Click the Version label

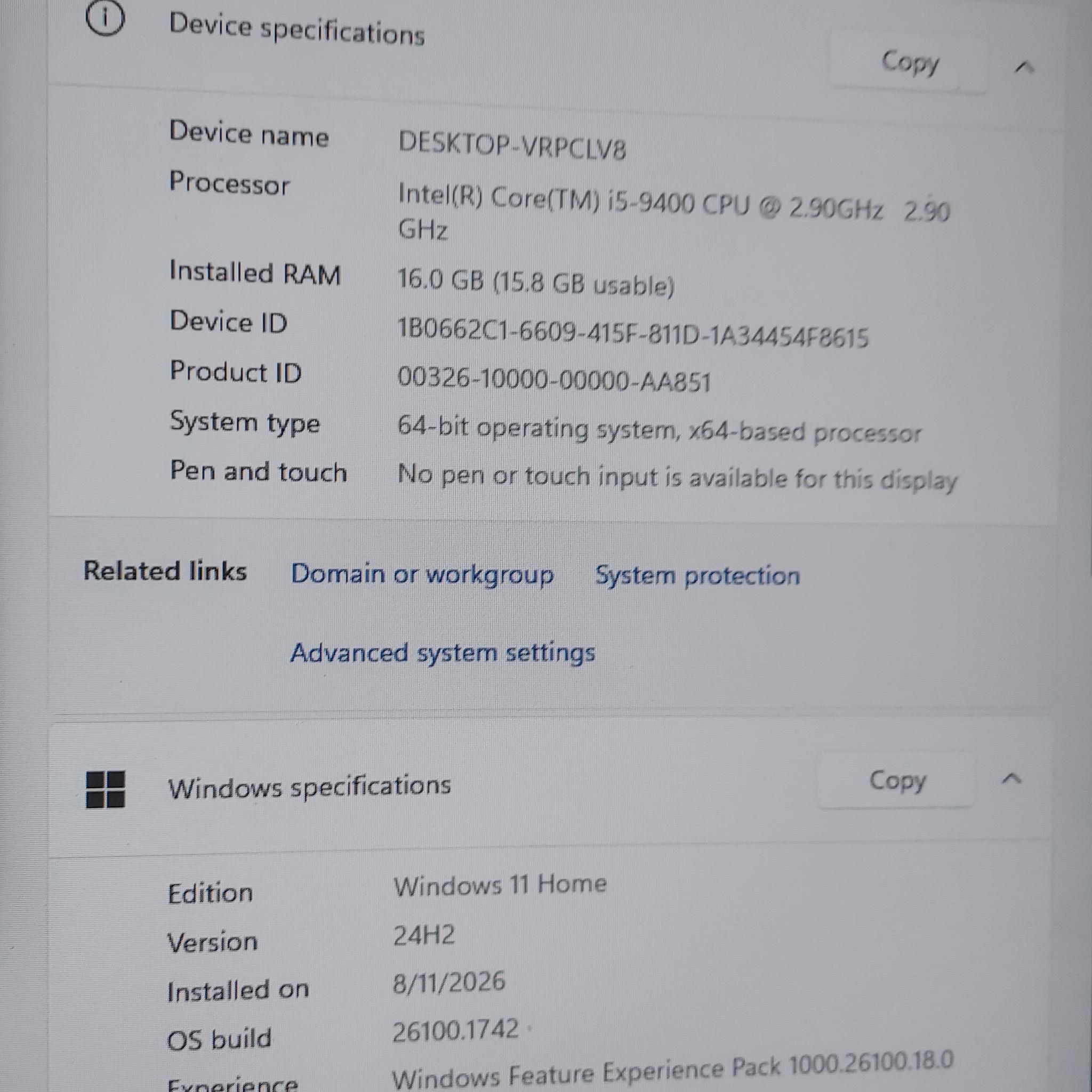click(213, 942)
